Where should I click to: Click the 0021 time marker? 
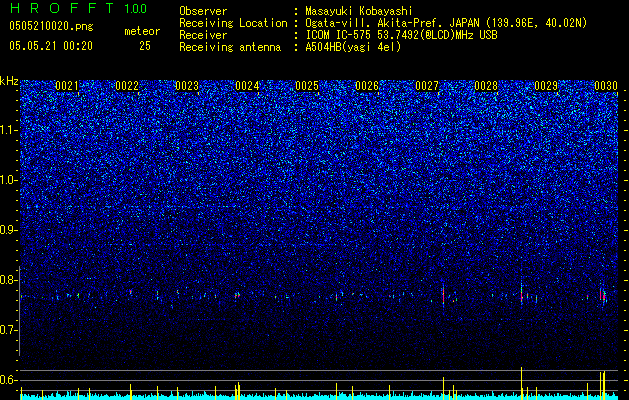(67, 86)
